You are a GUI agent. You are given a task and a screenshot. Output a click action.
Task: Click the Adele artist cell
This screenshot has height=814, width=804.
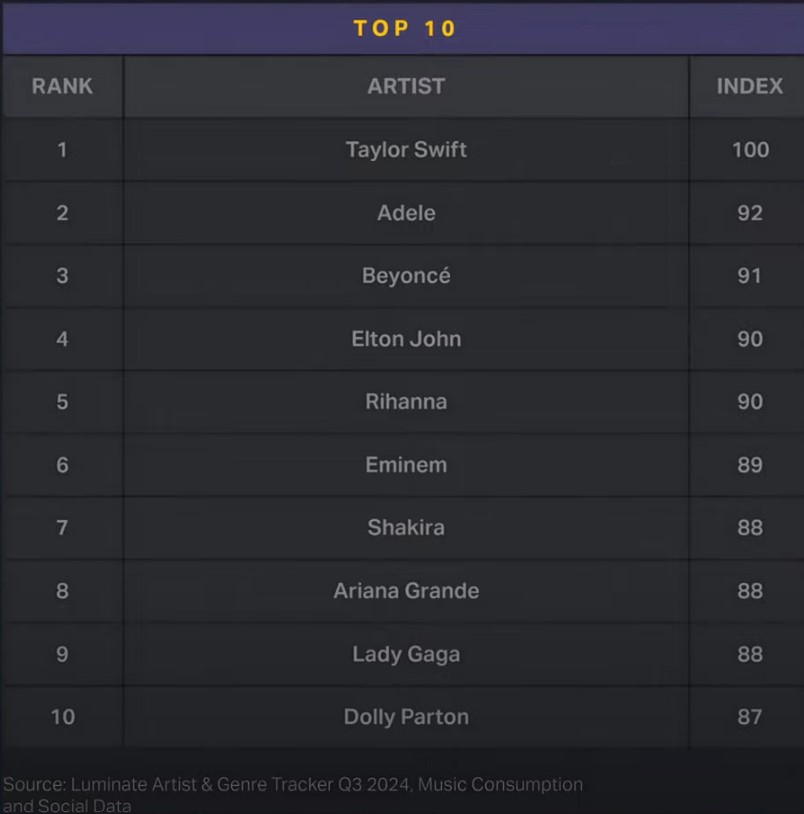pyautogui.click(x=406, y=213)
